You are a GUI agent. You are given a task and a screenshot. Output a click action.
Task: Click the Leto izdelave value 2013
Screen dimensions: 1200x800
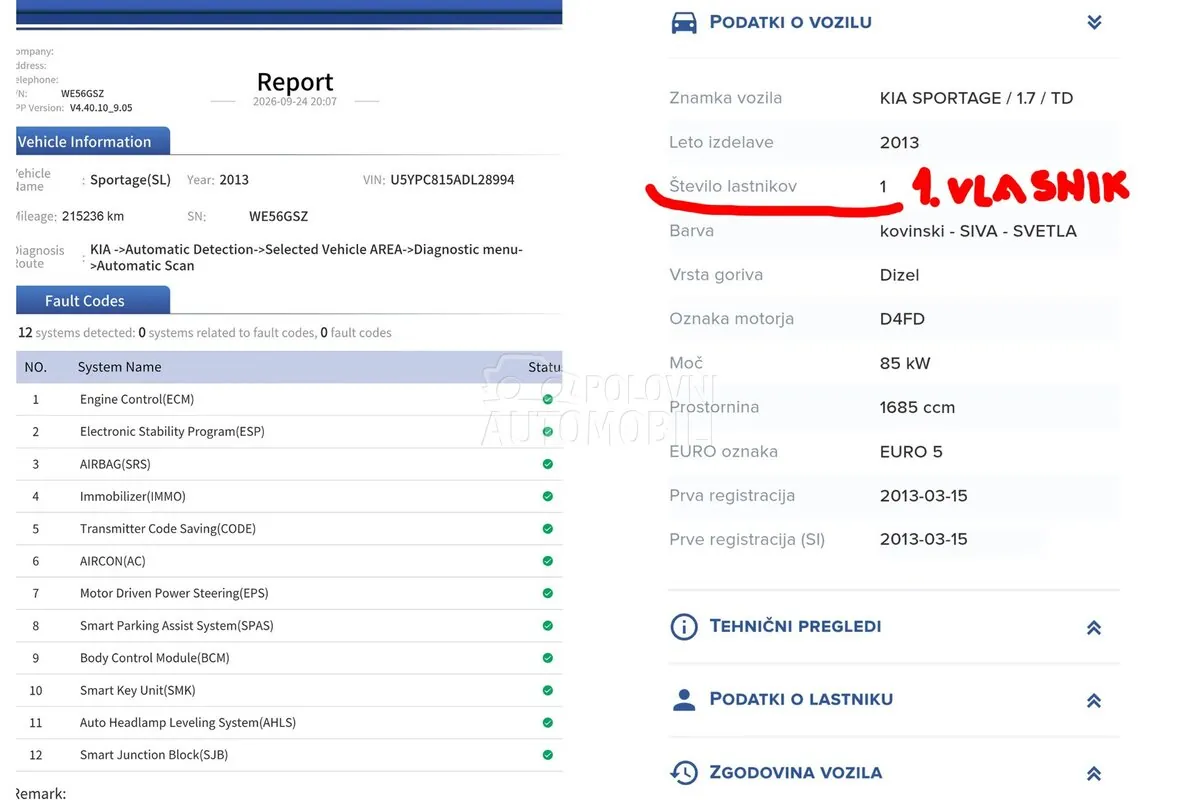coord(900,142)
